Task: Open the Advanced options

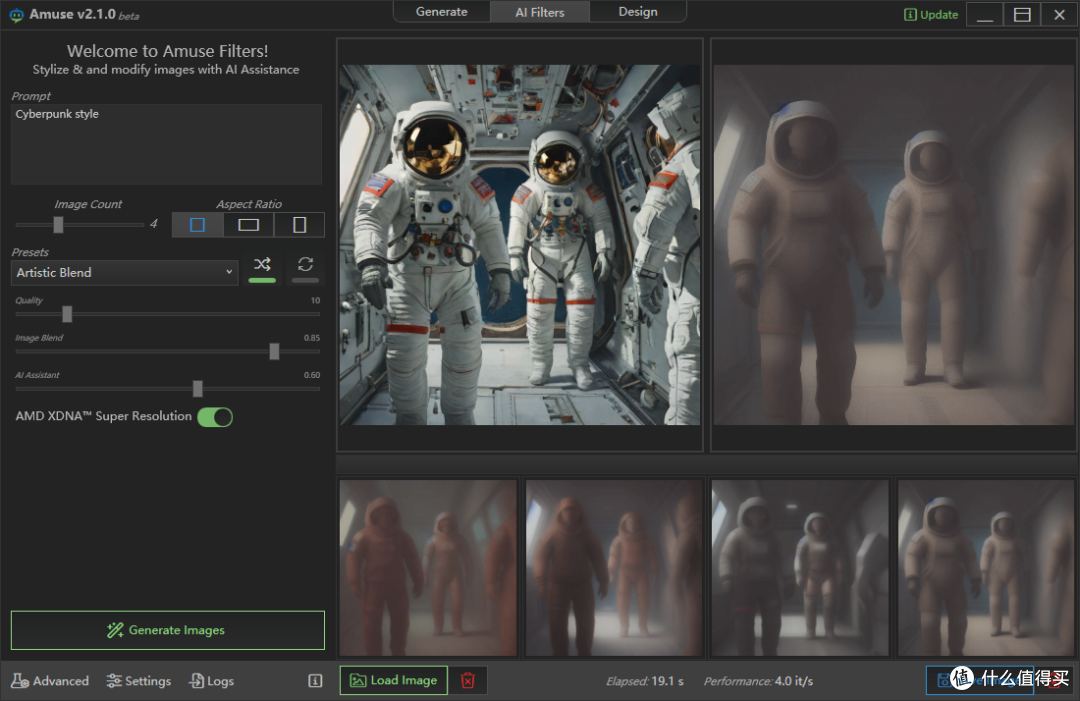Action: pos(50,681)
